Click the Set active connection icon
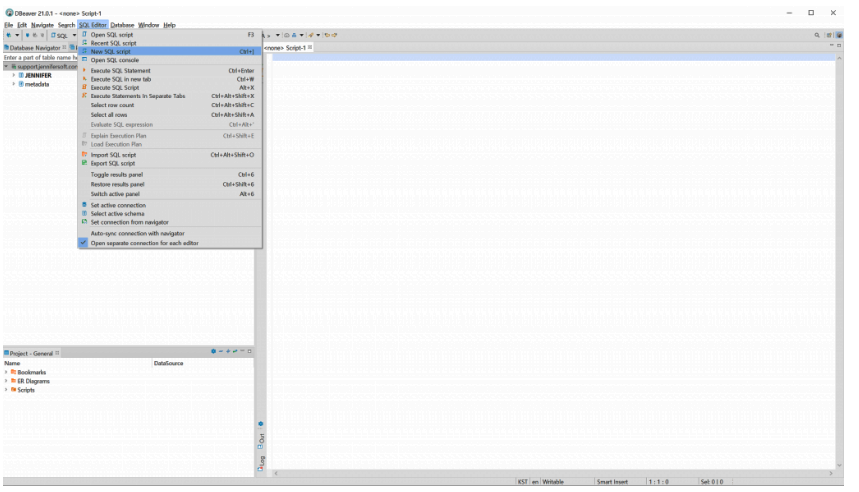Viewport: 859px width, 492px height. 83,205
